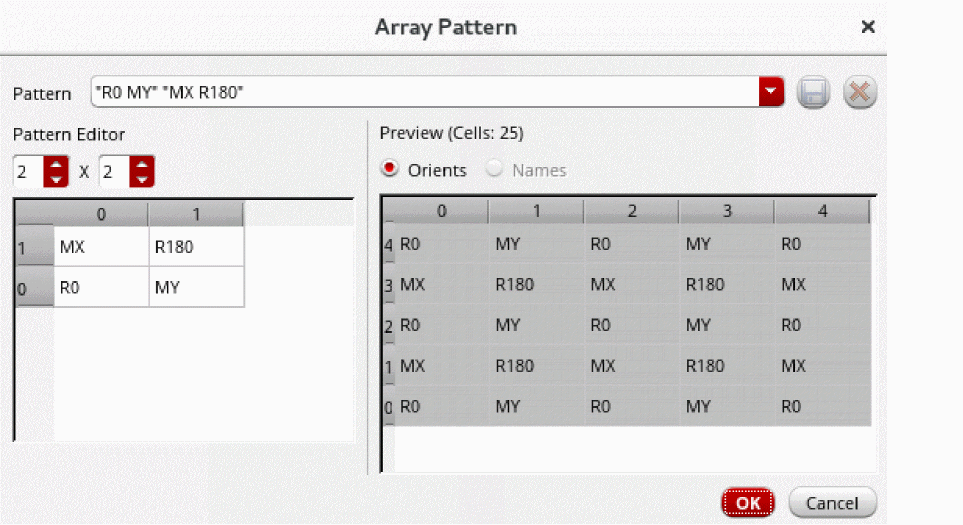Decrease the second pattern dimension value
Screen dimensions: 963x525
click(143, 179)
